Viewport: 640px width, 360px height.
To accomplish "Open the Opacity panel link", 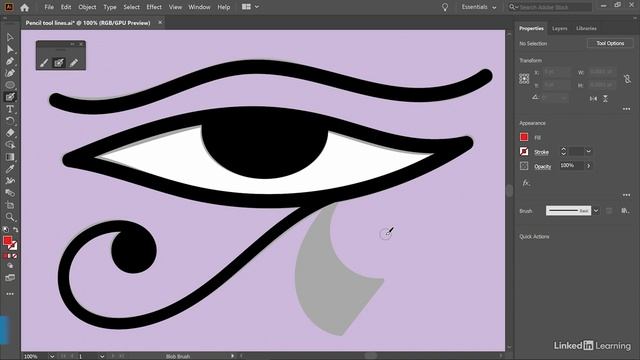I will click(x=542, y=166).
